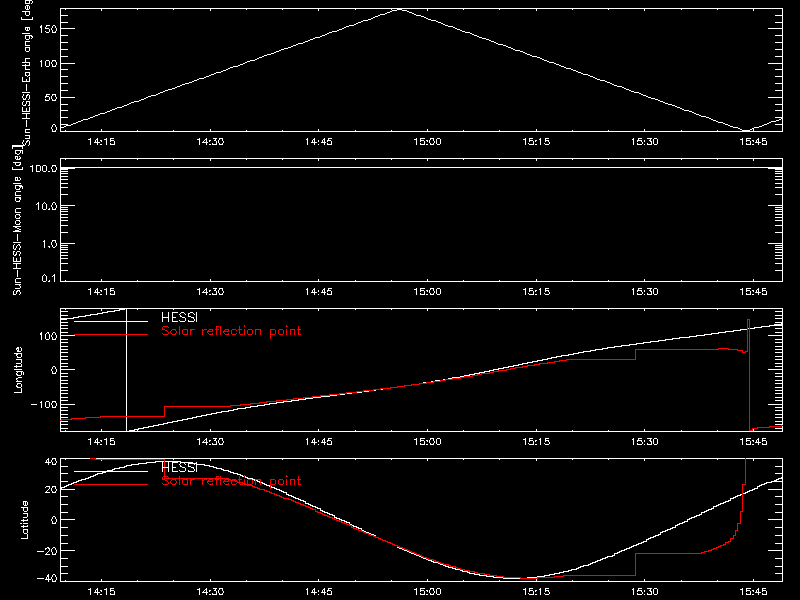Choose the 20 tick on the Latitude axis
Image resolution: width=800 pixels, height=600 pixels.
tap(51, 490)
